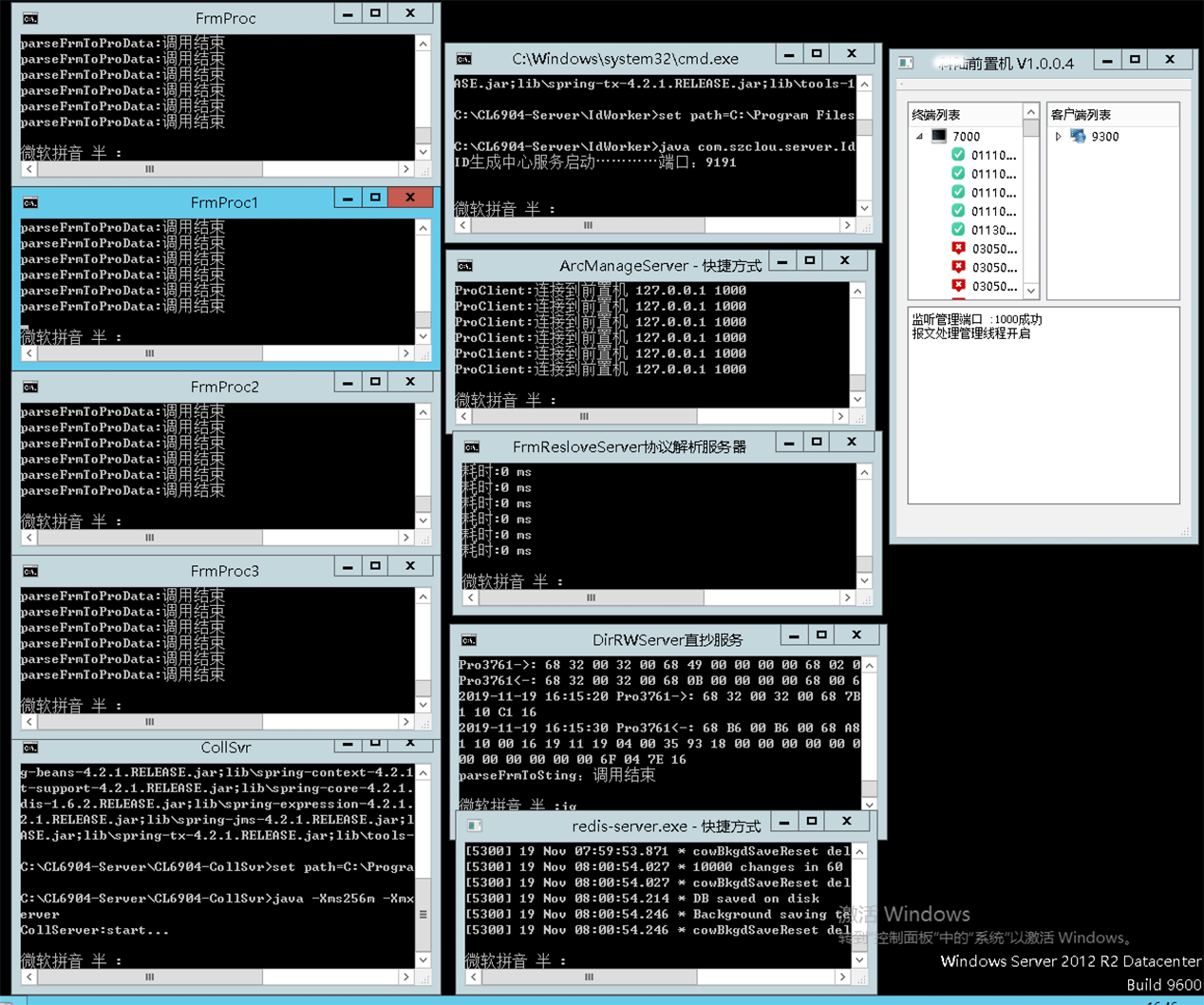This screenshot has width=1204, height=1005.
Task: Click the 报文处理管理线程开启 log line
Action: [970, 333]
